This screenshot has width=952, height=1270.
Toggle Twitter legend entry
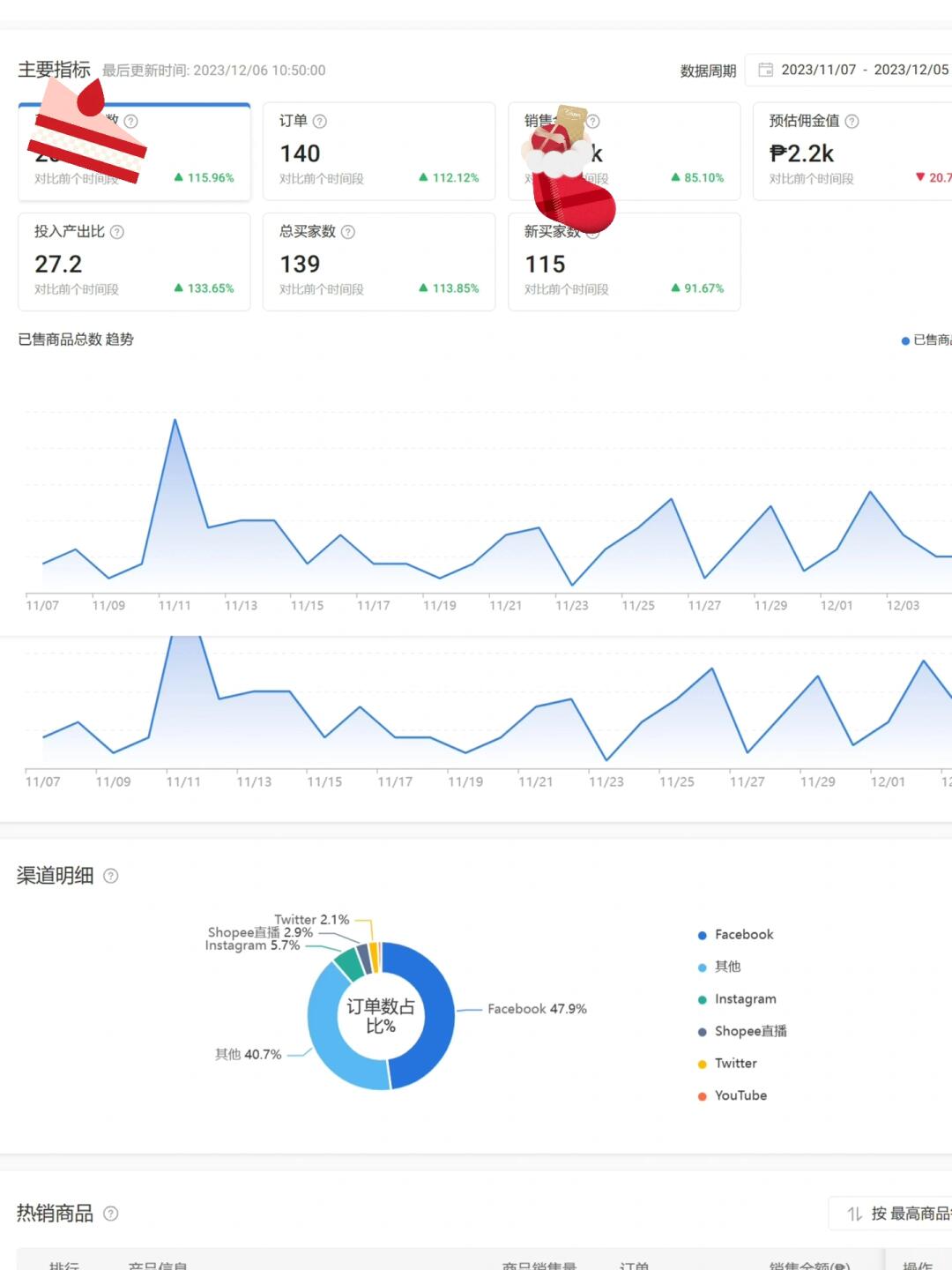[x=727, y=1064]
